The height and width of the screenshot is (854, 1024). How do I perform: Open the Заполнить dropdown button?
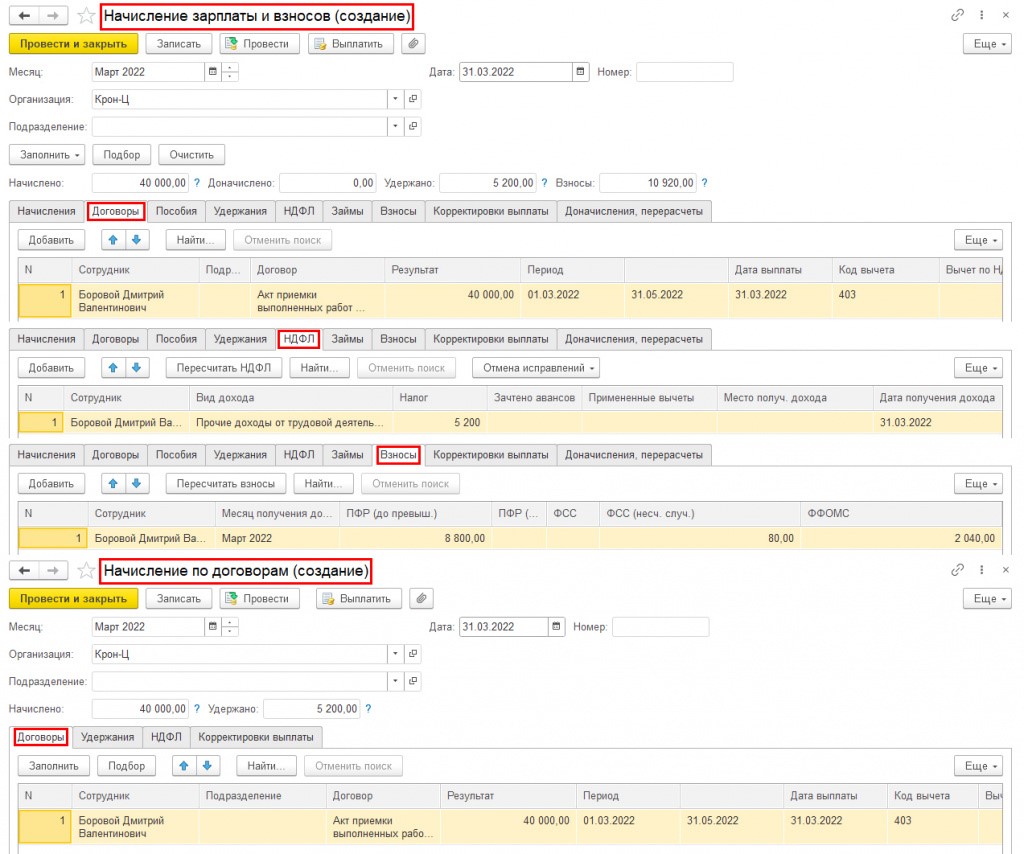[47, 155]
